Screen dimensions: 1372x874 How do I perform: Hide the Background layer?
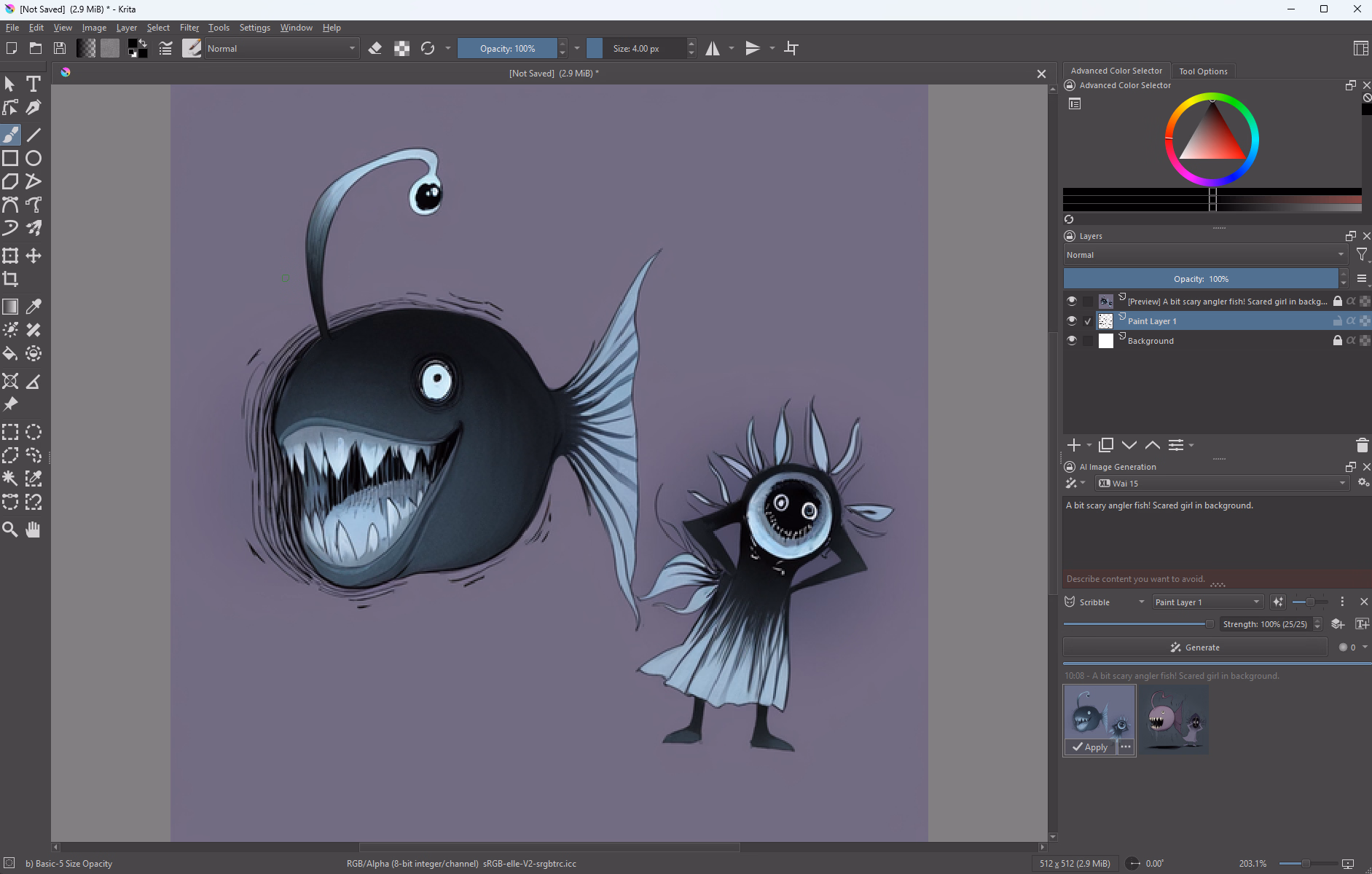click(1071, 340)
